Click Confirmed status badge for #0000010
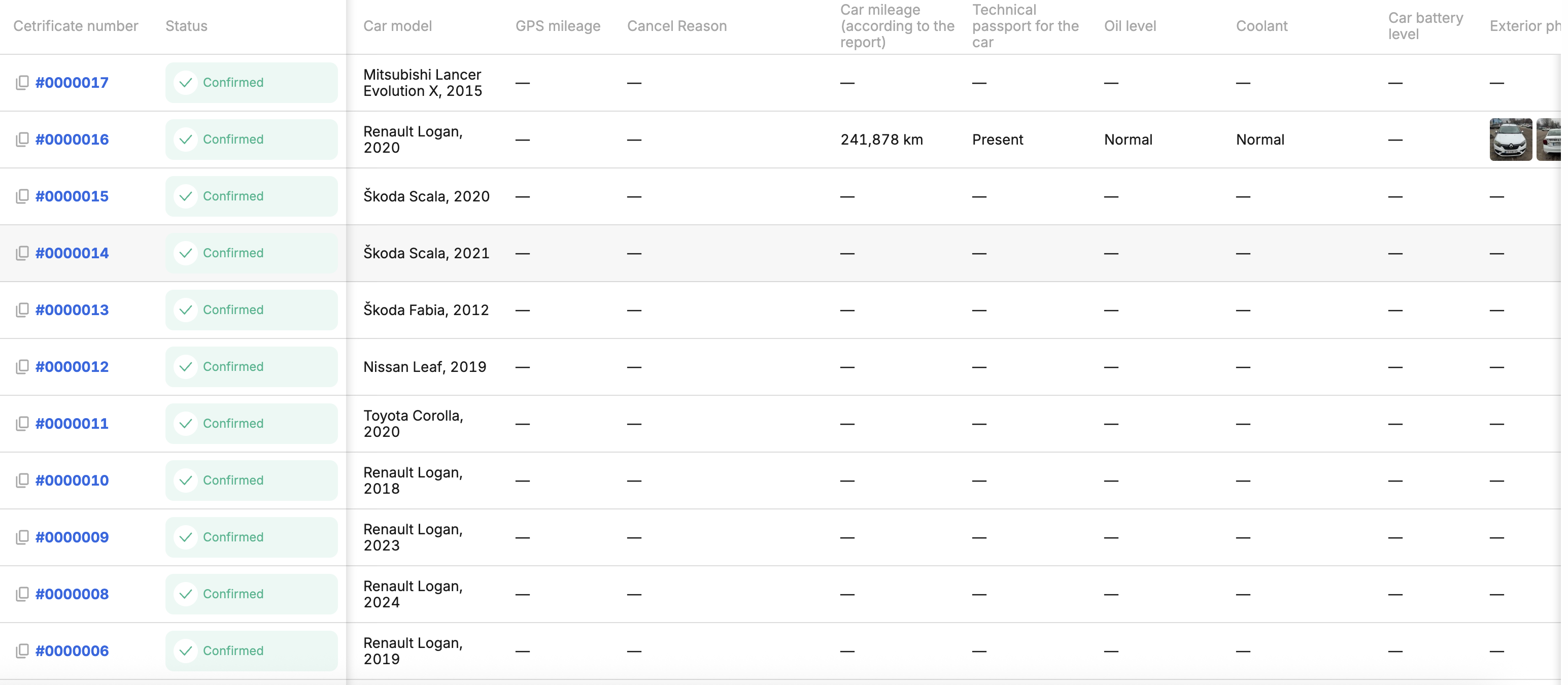Screen dimensions: 1568x685 click(x=251, y=481)
